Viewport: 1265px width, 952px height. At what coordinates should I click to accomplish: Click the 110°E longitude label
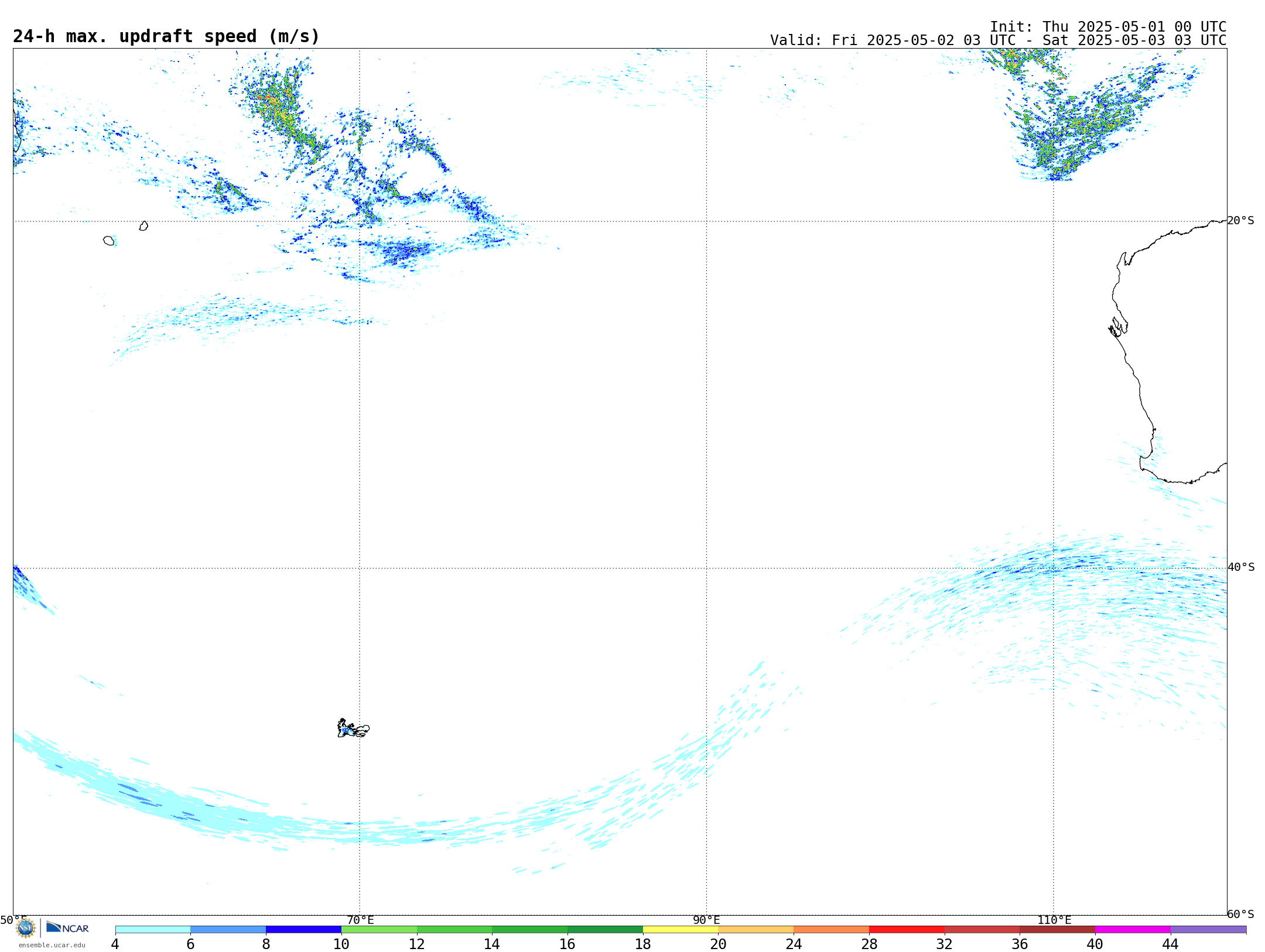tap(1054, 920)
